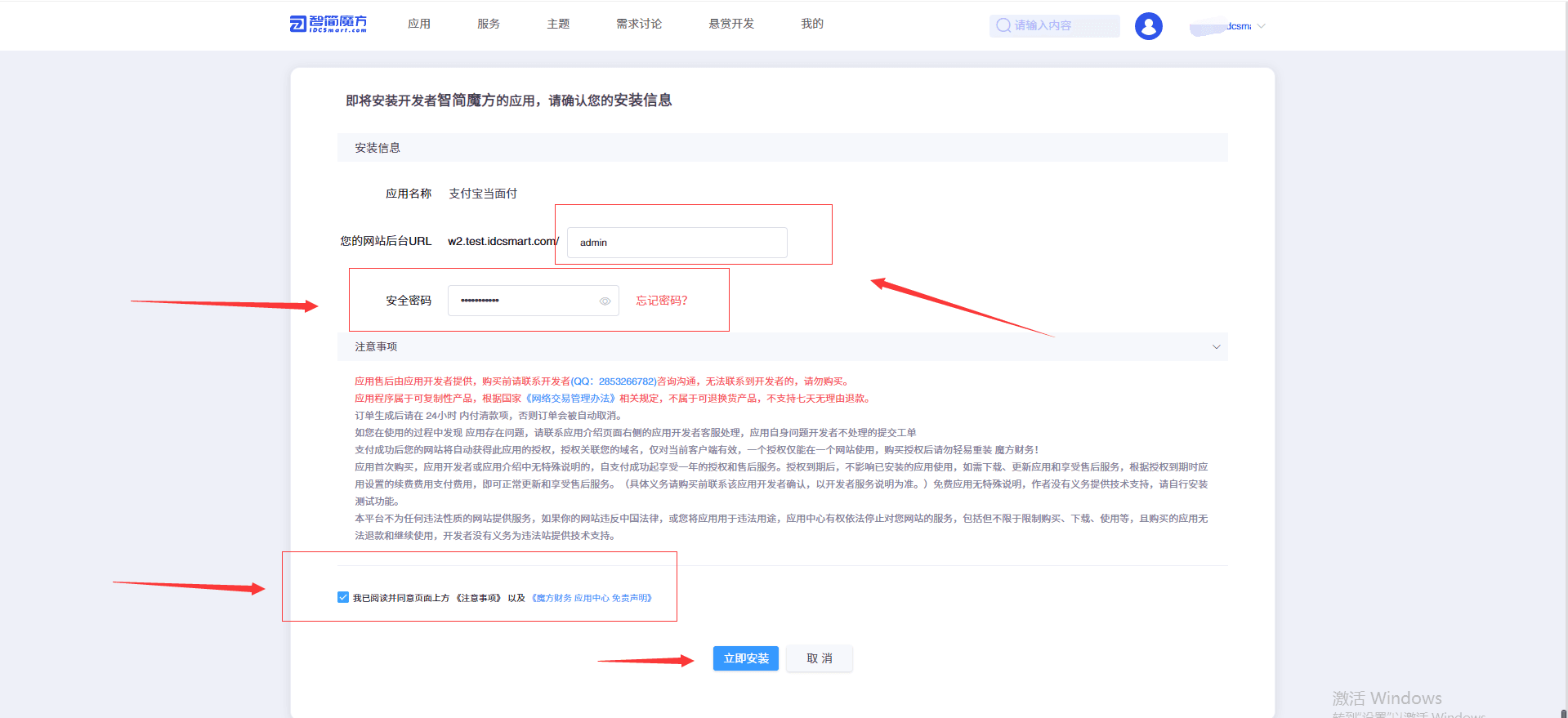The image size is (1568, 718).
Task: Click the 取消 button
Action: tap(820, 658)
